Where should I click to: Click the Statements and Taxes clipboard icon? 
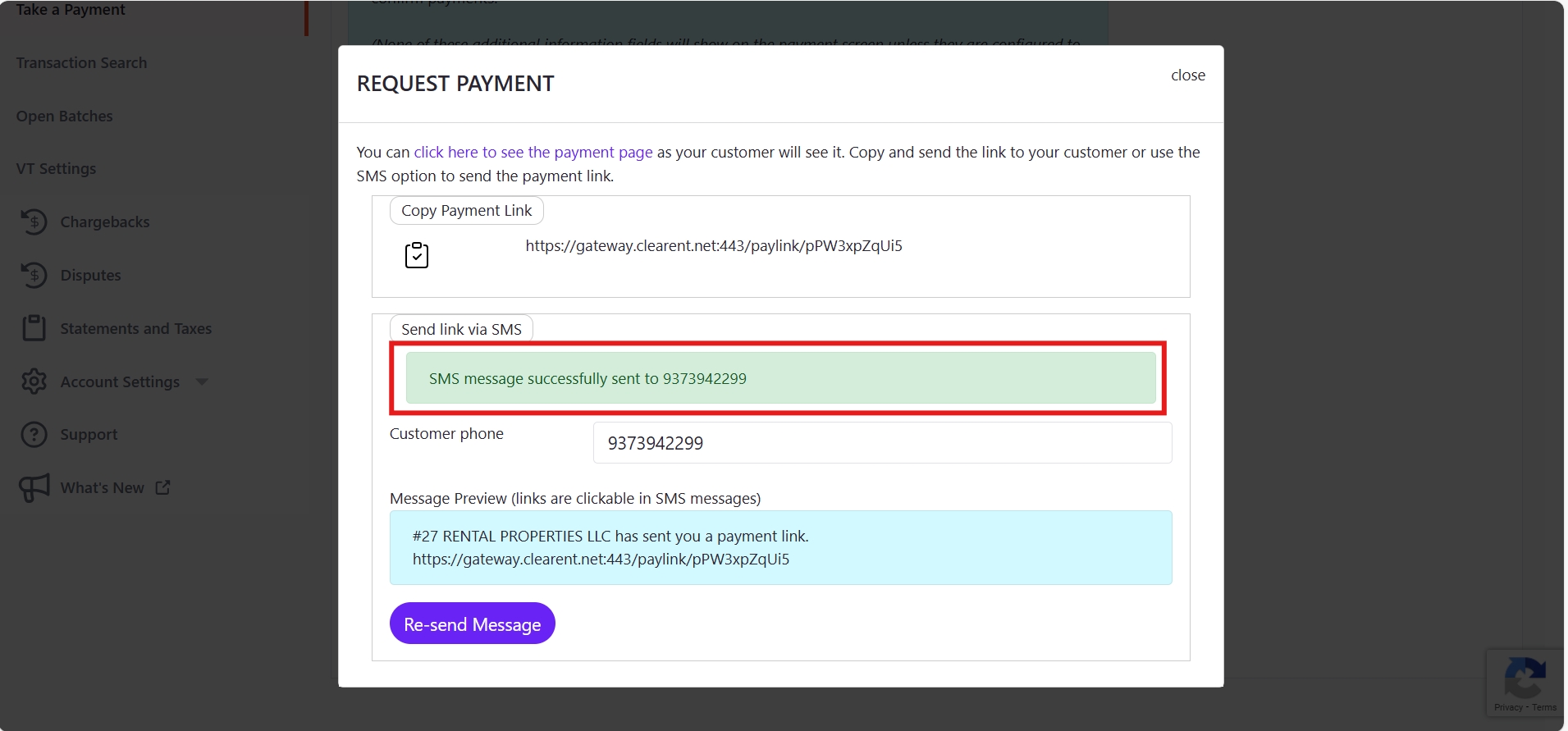34,328
